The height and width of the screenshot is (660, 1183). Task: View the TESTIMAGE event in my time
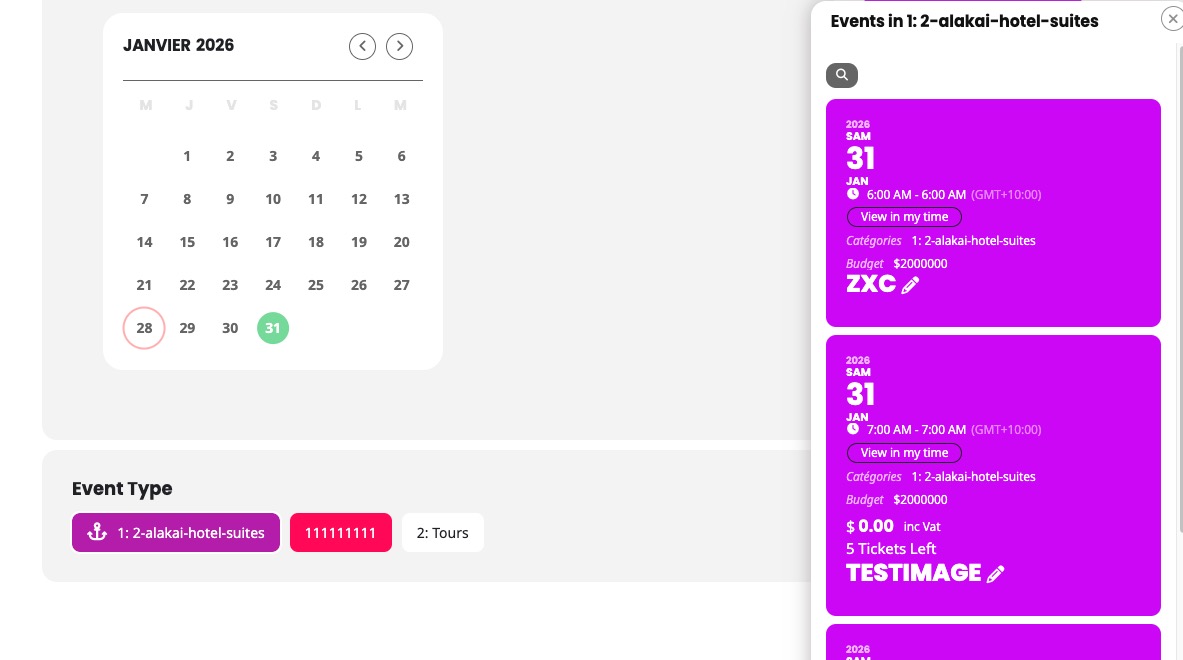[904, 453]
